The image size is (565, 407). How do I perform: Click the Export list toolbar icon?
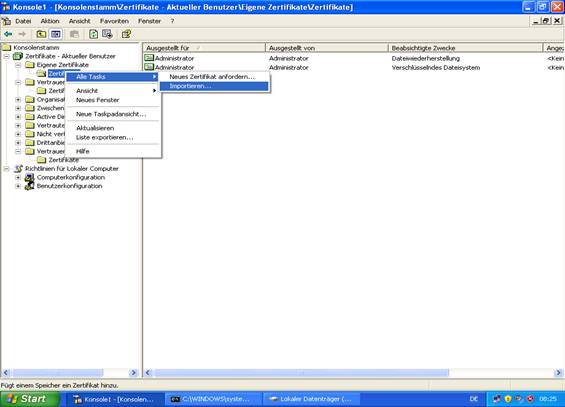pyautogui.click(x=107, y=34)
